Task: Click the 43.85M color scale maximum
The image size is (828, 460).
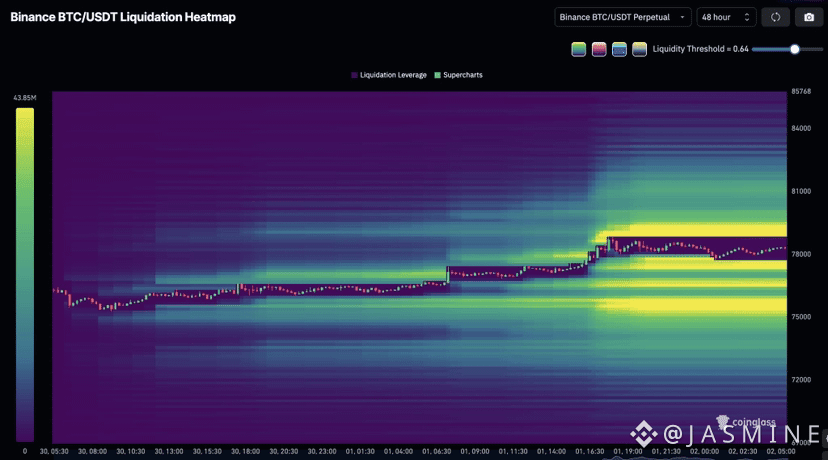Action: click(25, 98)
